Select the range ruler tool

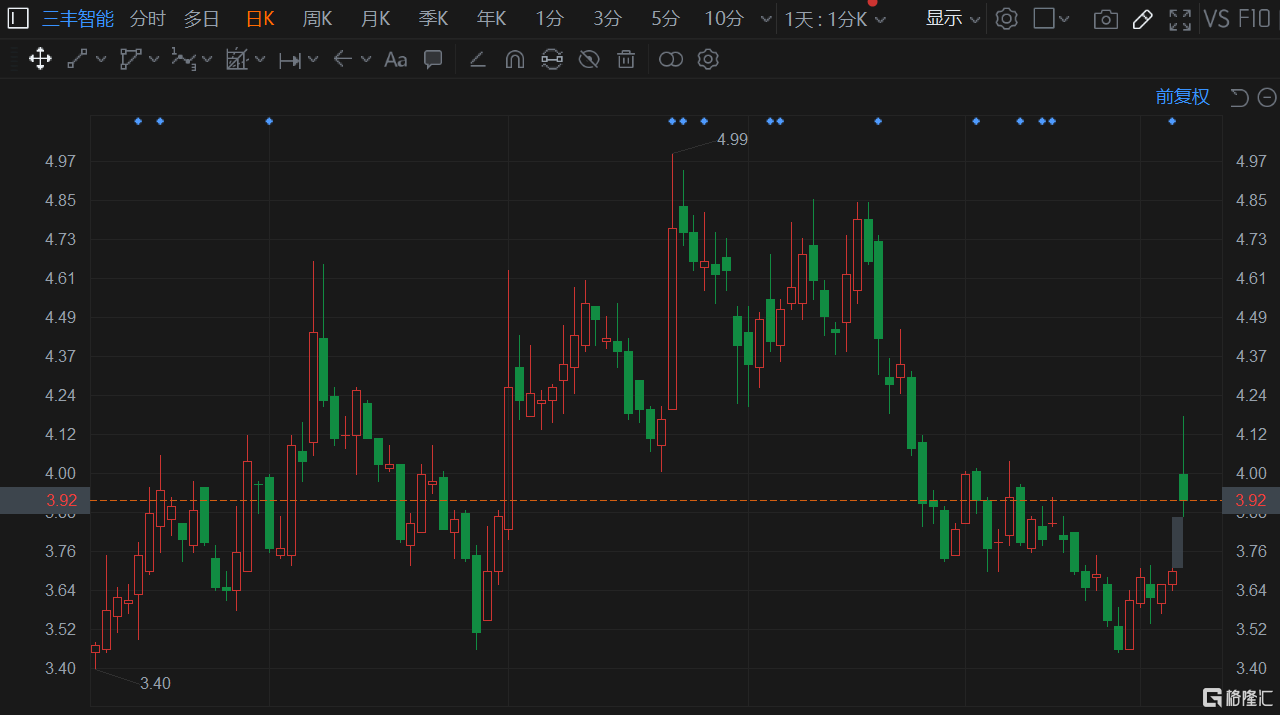(290, 60)
